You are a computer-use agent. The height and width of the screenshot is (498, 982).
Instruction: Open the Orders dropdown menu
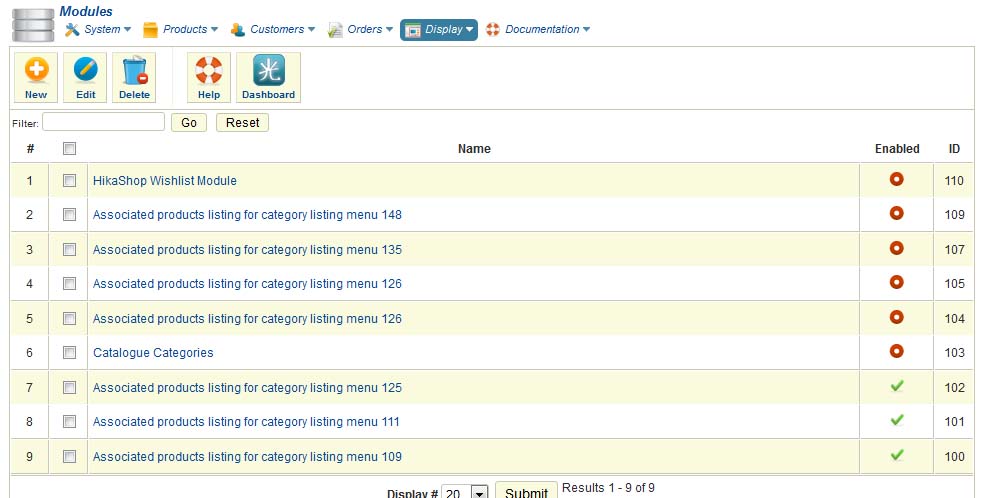(360, 29)
